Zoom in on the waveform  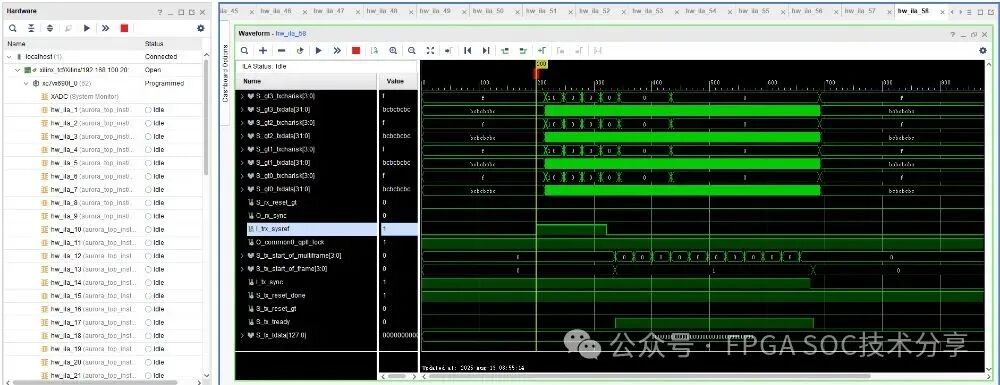[393, 50]
